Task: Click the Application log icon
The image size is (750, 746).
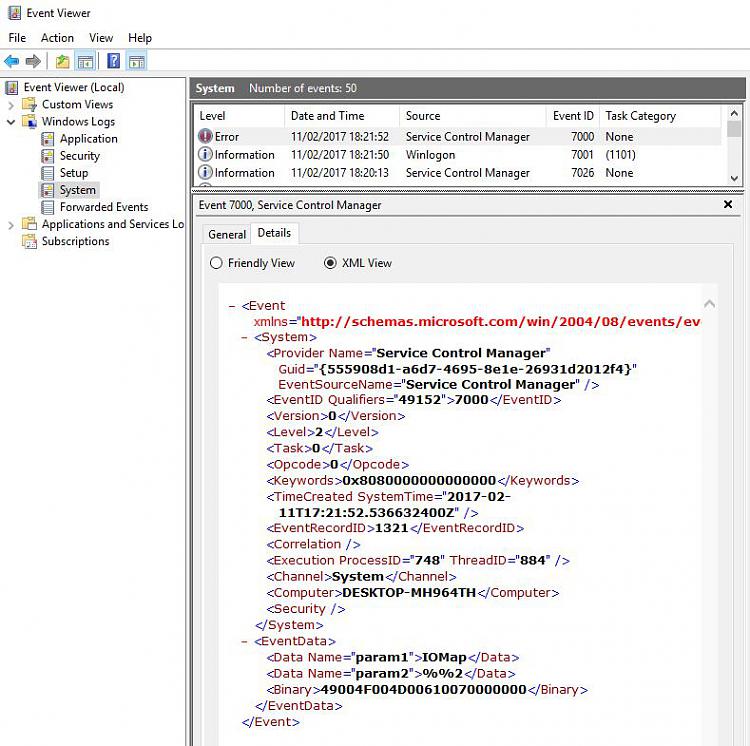Action: point(47,139)
